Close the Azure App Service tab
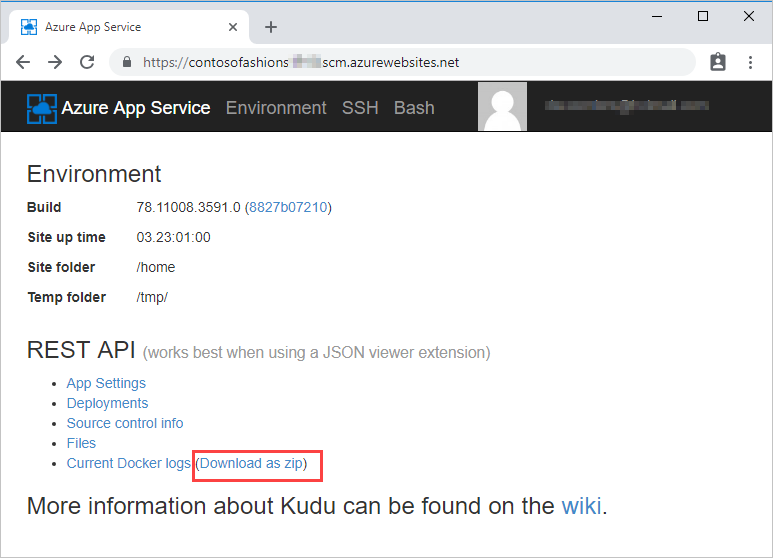Image resolution: width=773 pixels, height=558 pixels. [233, 27]
